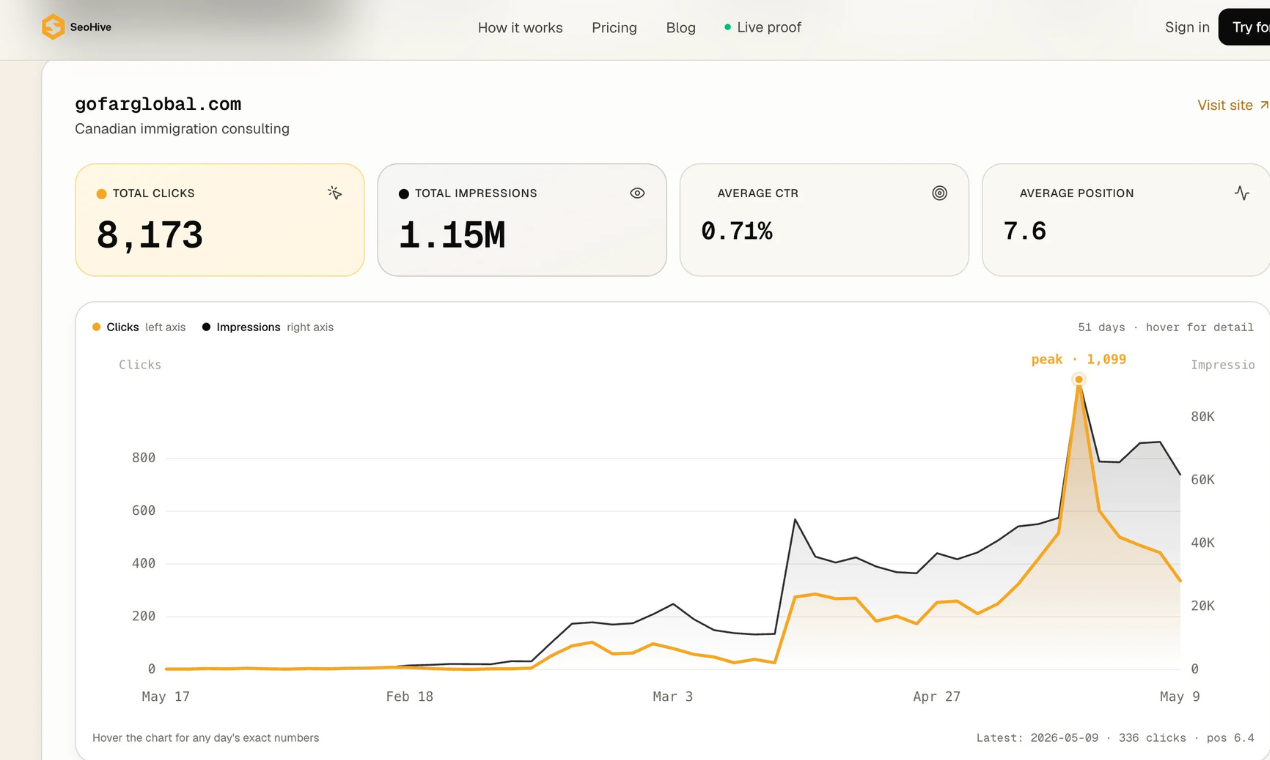The width and height of the screenshot is (1270, 760).
Task: Select the Average Position card
Action: [1126, 220]
